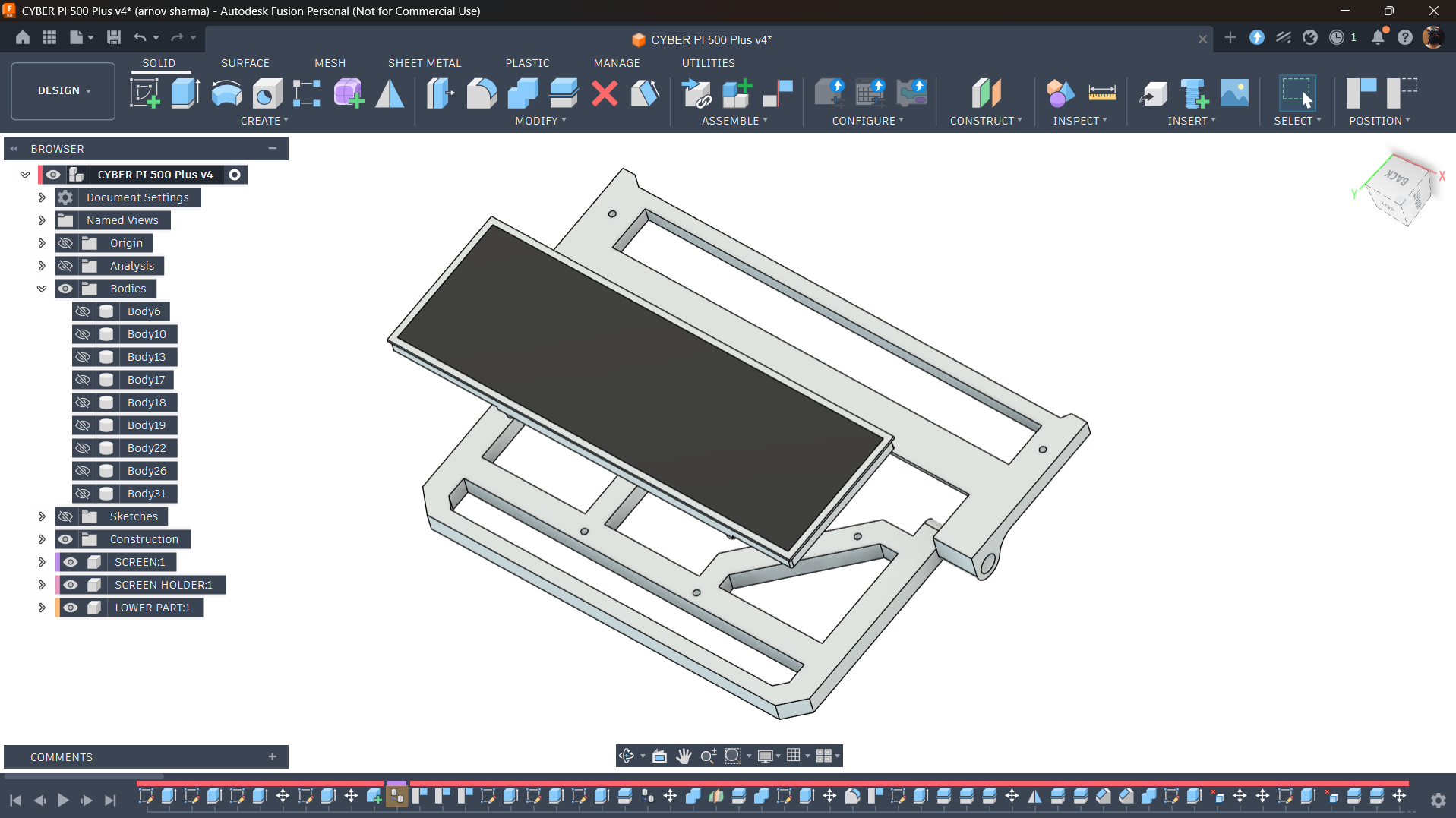
Task: Activate the Fillet tool in Modify
Action: [x=482, y=93]
